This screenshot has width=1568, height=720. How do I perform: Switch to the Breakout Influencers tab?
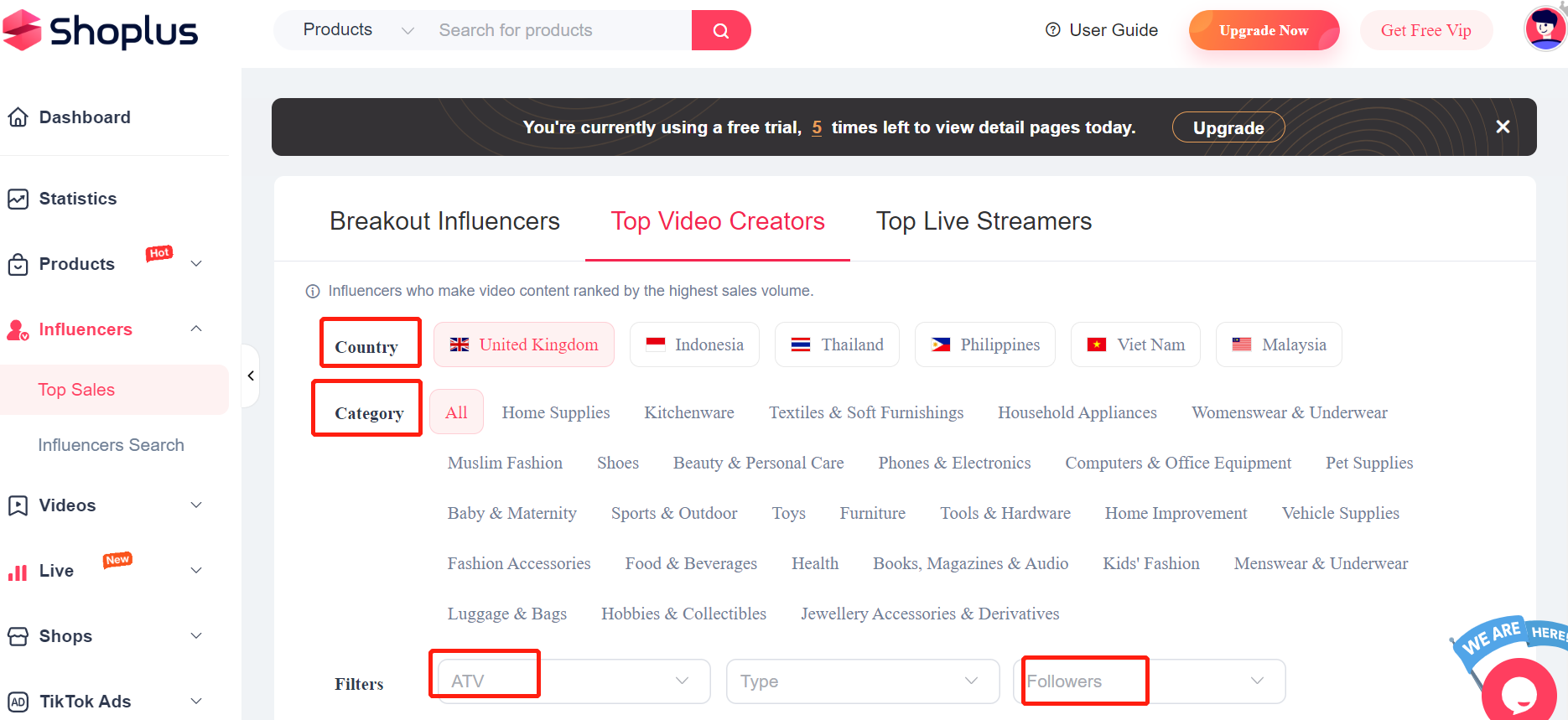(444, 221)
